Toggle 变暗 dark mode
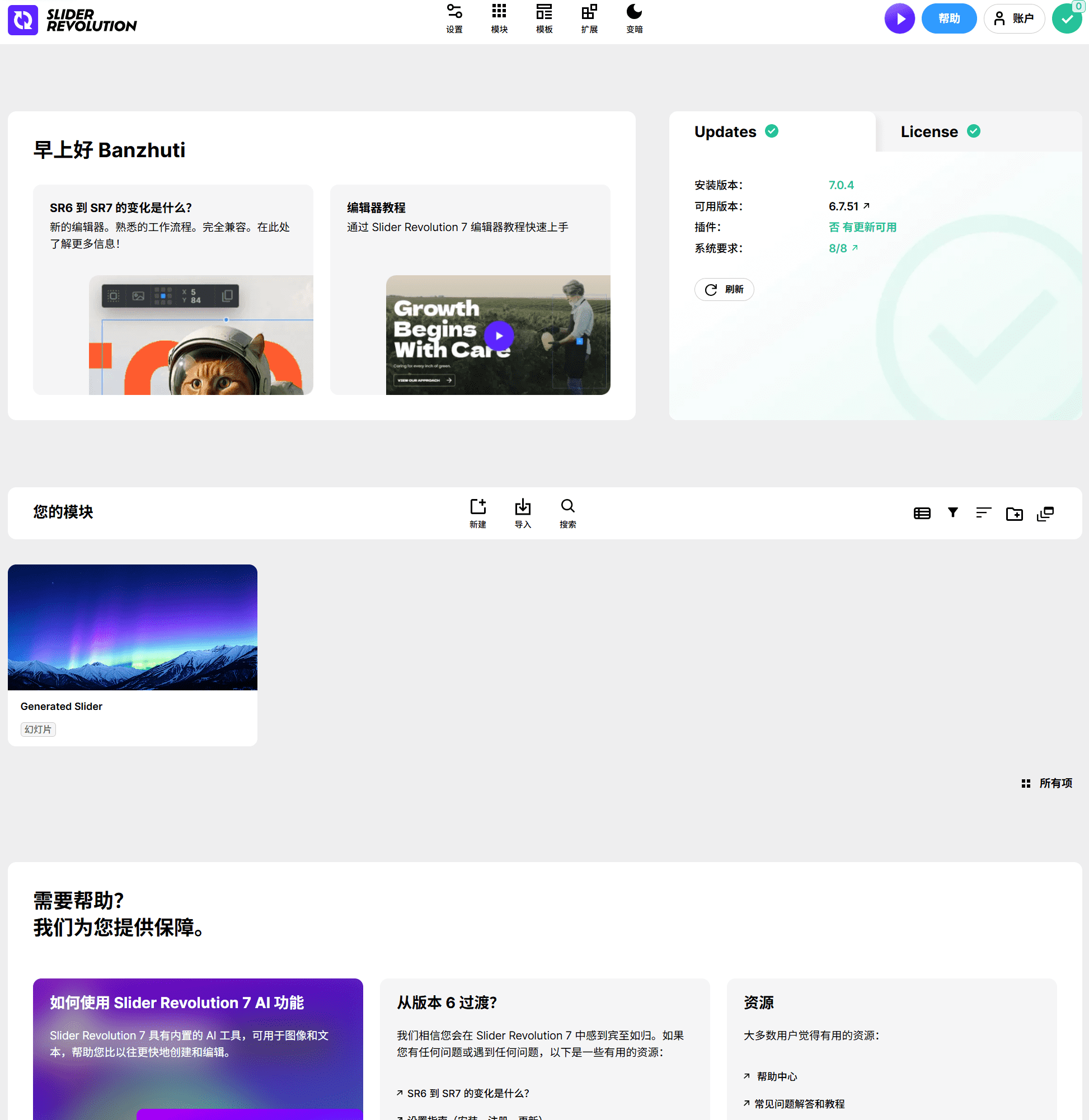 pos(634,19)
